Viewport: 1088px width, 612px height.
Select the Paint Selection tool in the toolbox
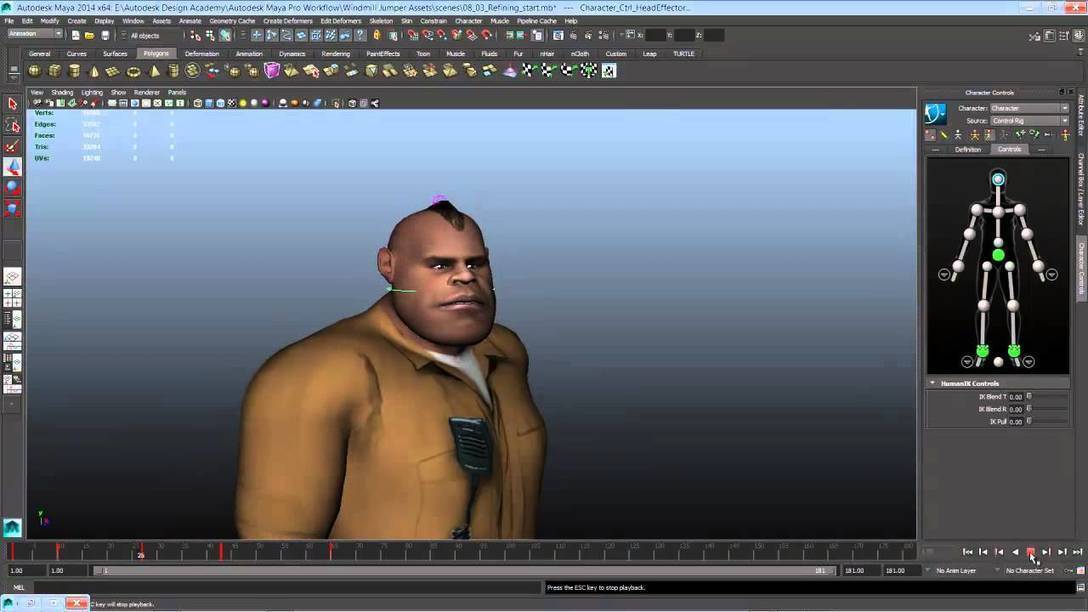pos(12,147)
